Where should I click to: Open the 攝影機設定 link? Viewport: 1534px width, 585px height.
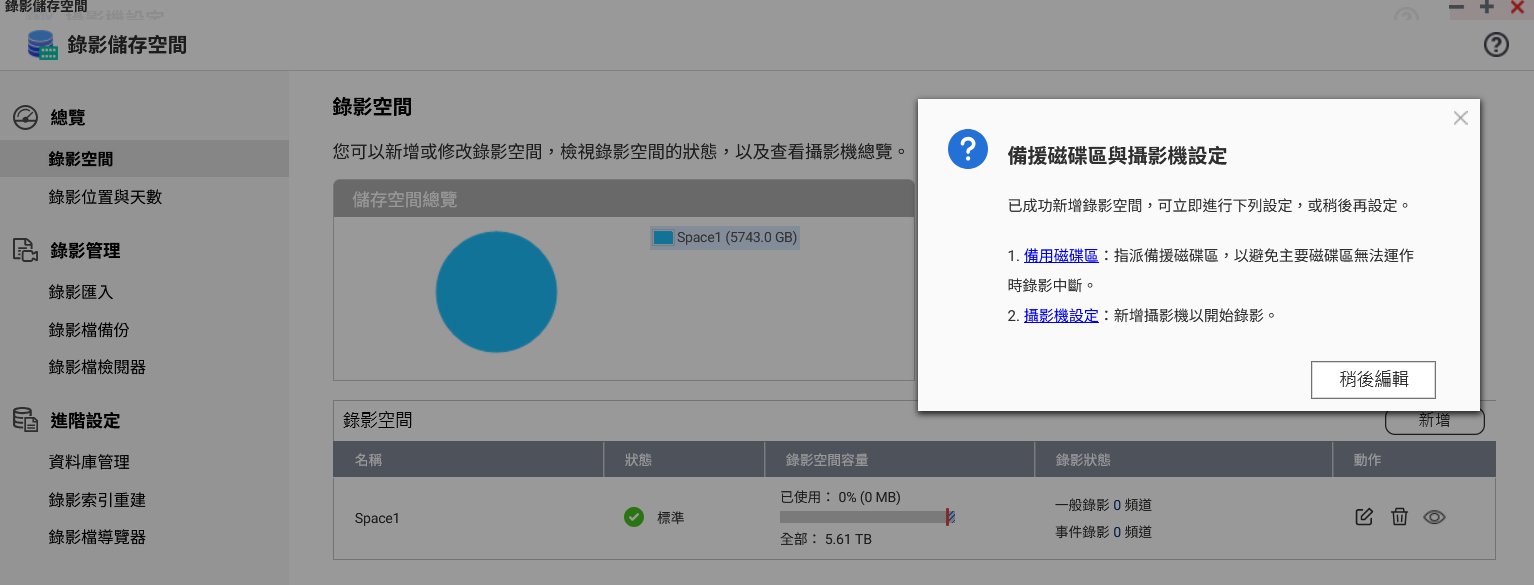[x=1061, y=315]
